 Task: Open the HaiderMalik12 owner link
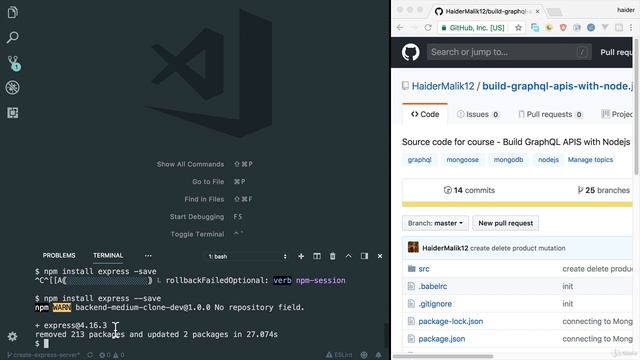tap(443, 86)
